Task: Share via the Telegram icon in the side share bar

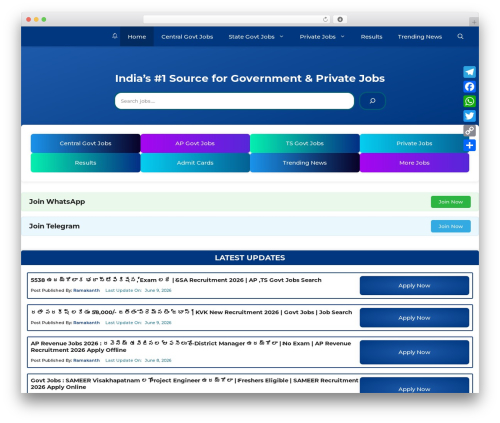Action: point(469,72)
